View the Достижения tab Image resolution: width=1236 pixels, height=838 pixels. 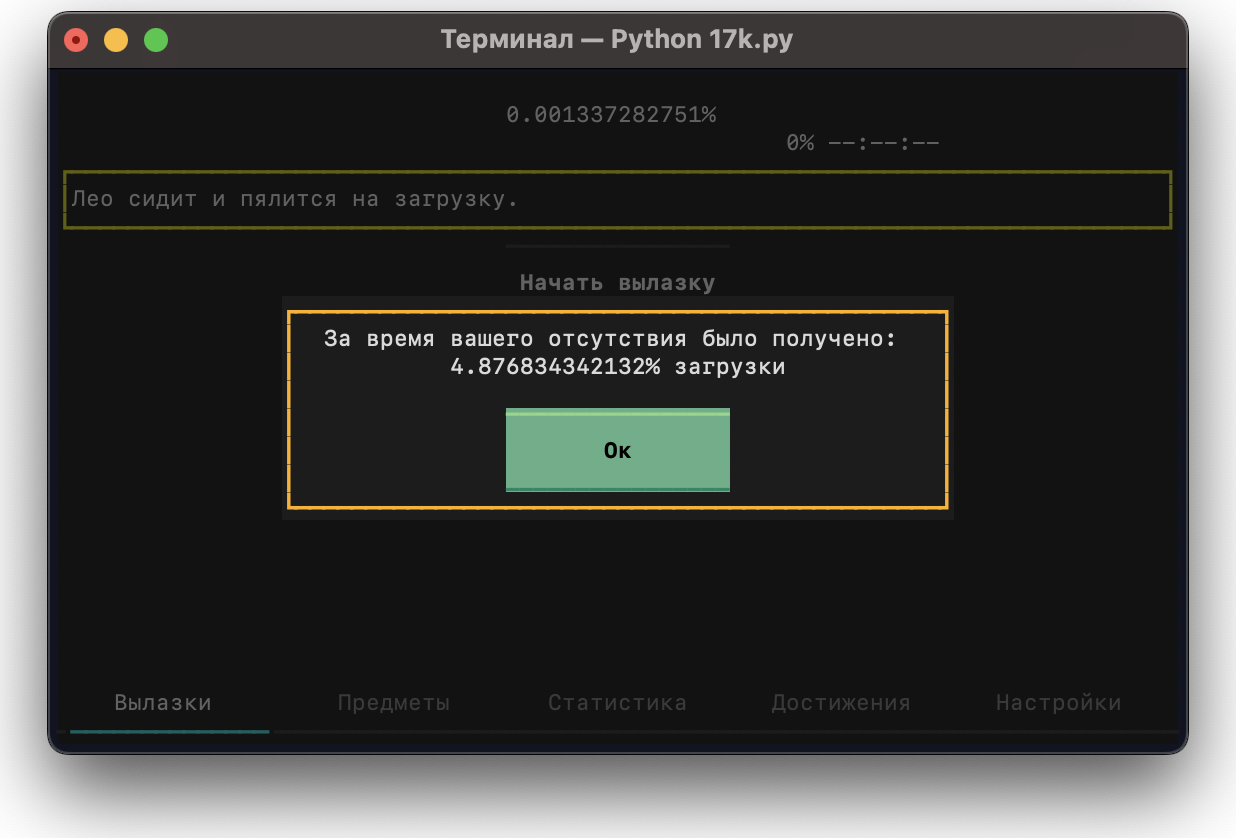click(840, 703)
